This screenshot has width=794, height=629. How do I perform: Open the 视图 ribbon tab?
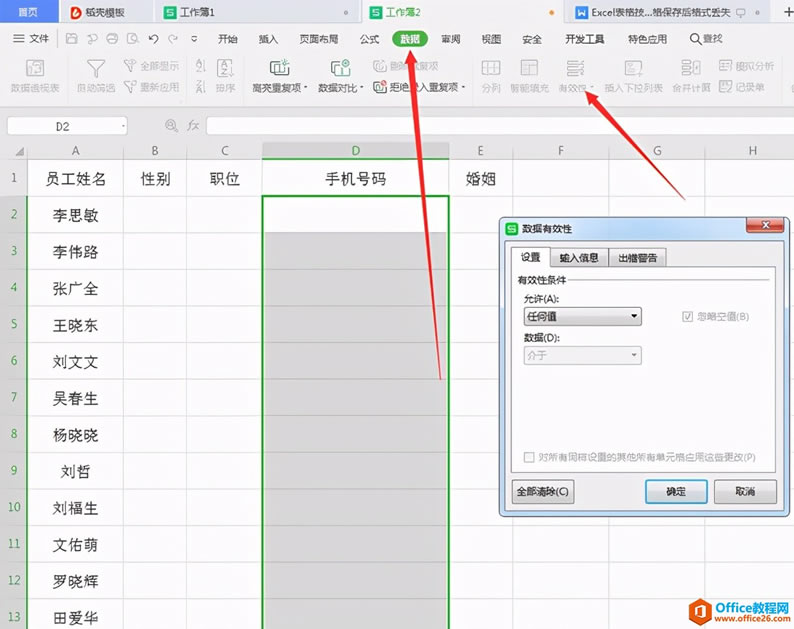(x=491, y=39)
